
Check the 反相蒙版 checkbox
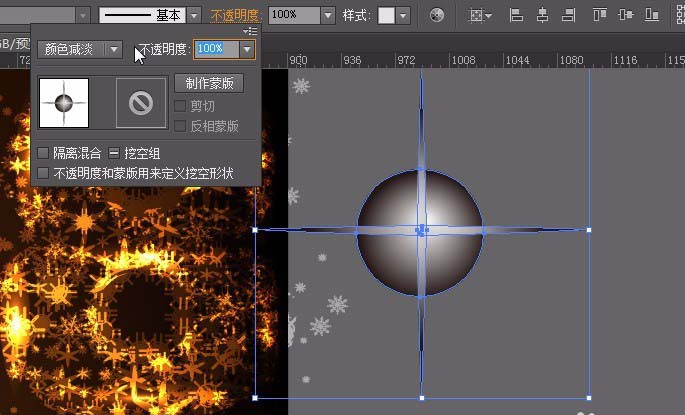tap(180, 126)
